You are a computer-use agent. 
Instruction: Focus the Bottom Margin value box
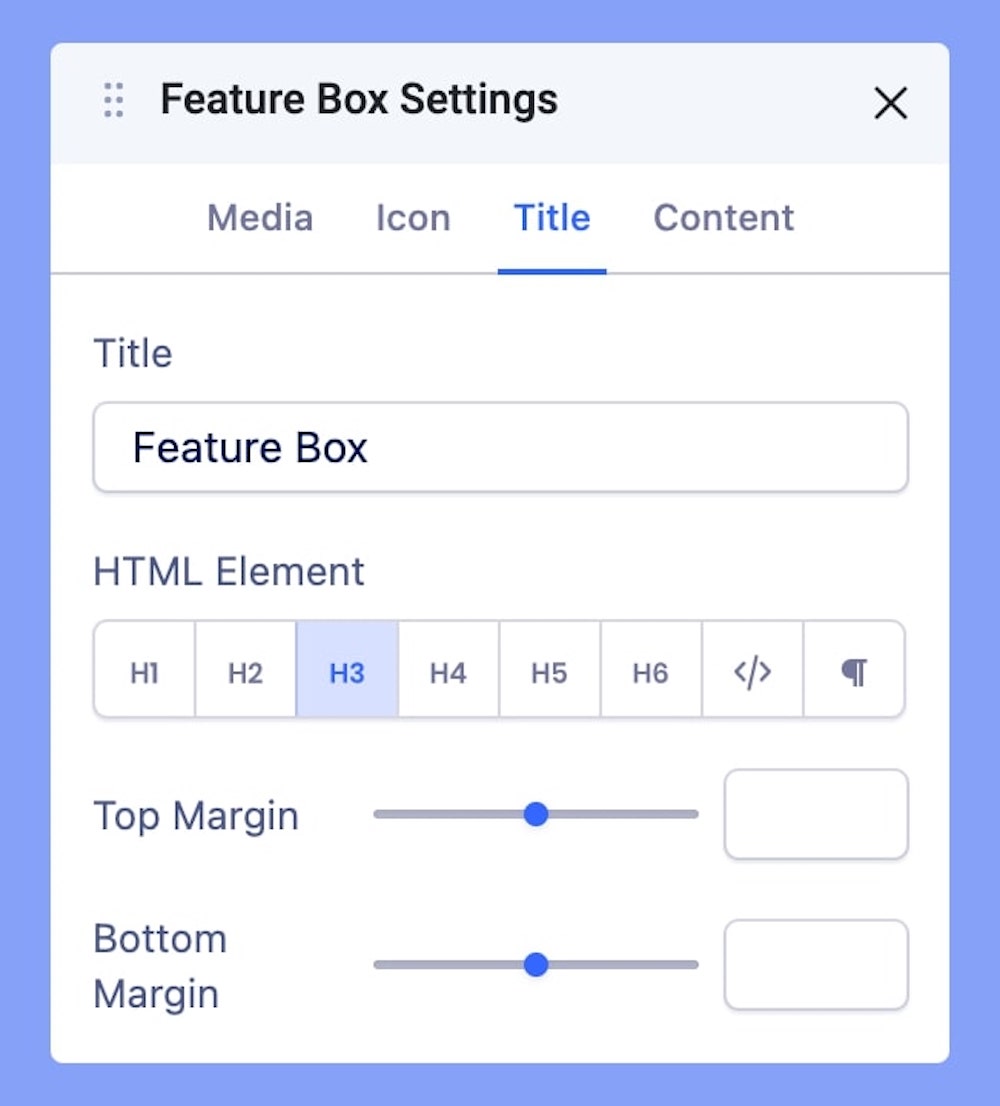click(816, 965)
